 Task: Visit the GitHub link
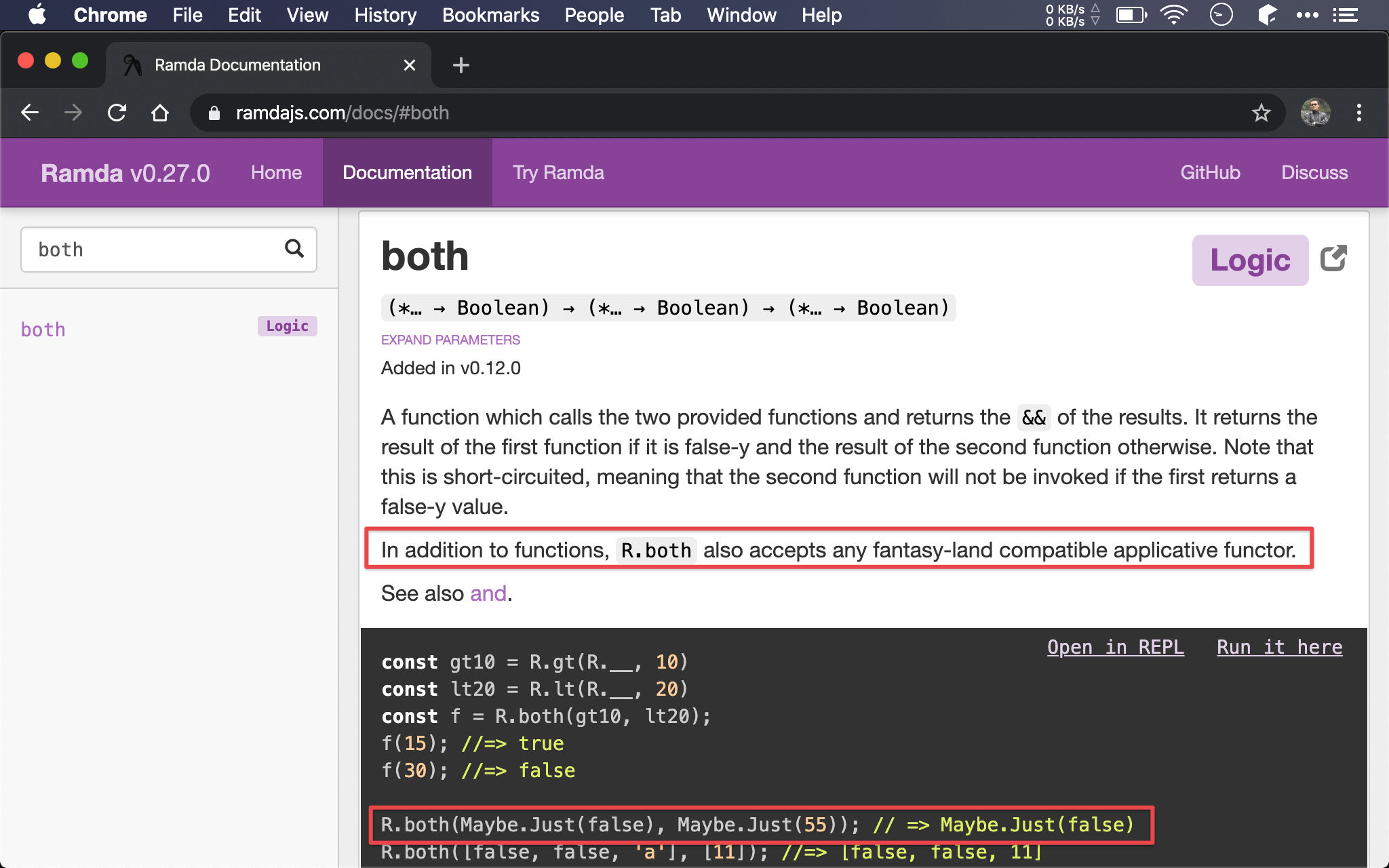pos(1210,173)
